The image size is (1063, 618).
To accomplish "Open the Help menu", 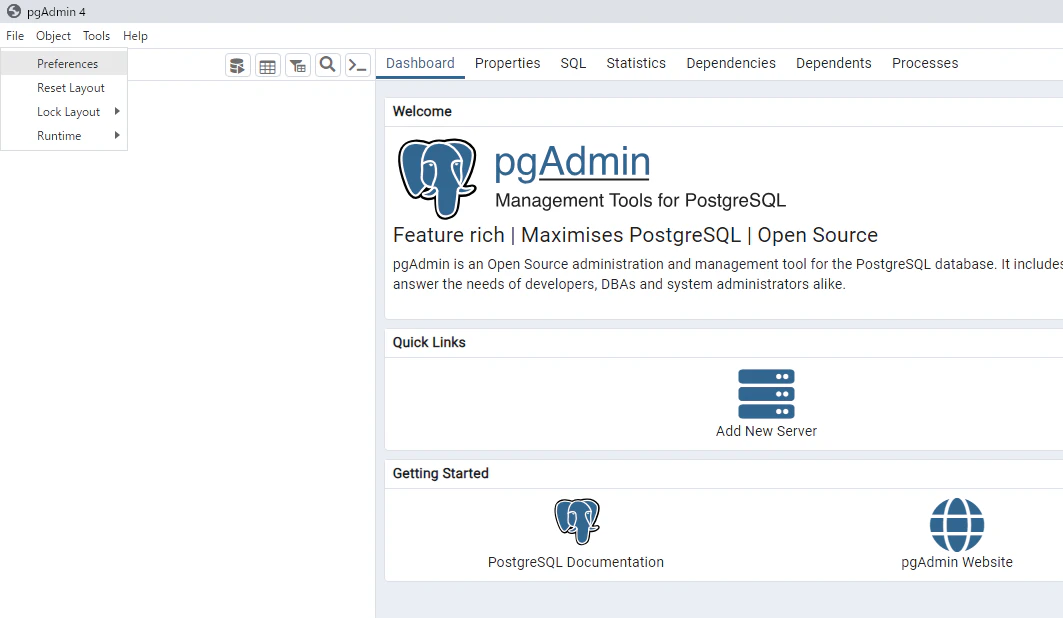I will [x=135, y=36].
